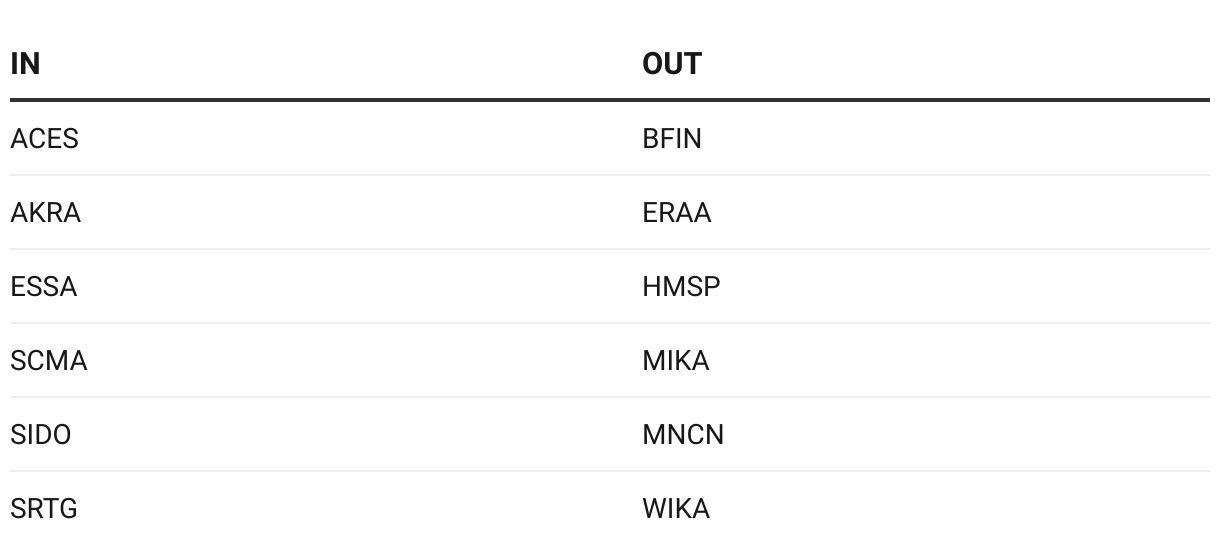Screen dimensions: 1220x554
Task: Pick the row containing AKRA and ERAA
Action: pos(610,213)
